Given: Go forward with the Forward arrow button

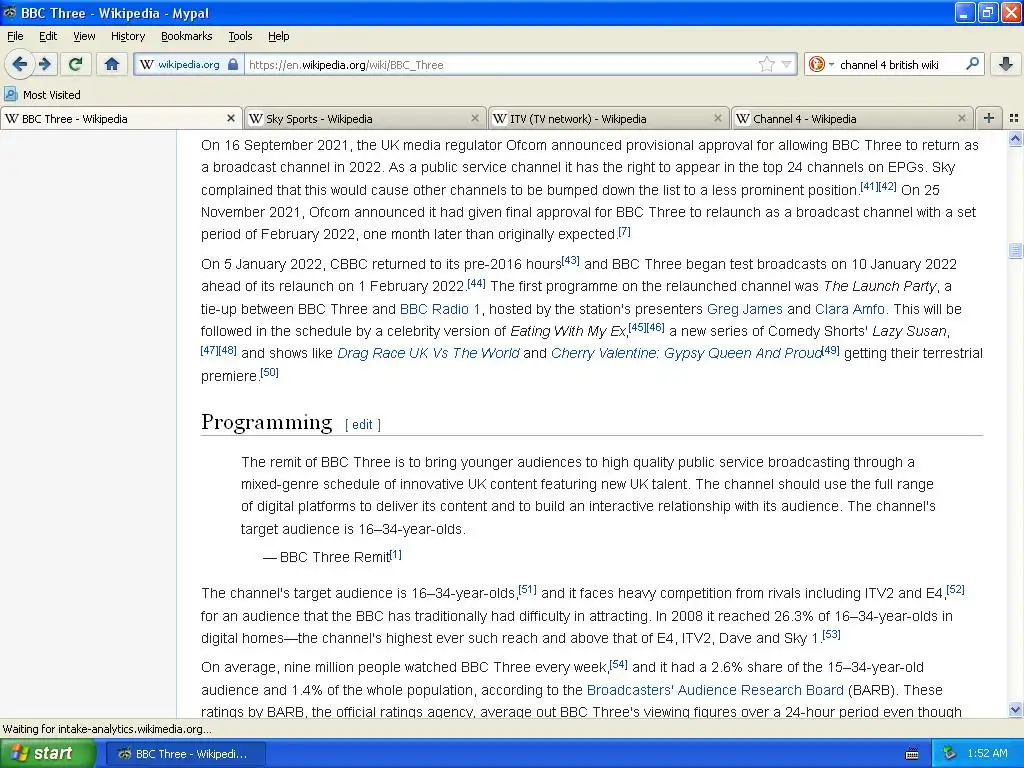Looking at the screenshot, I should (x=45, y=64).
